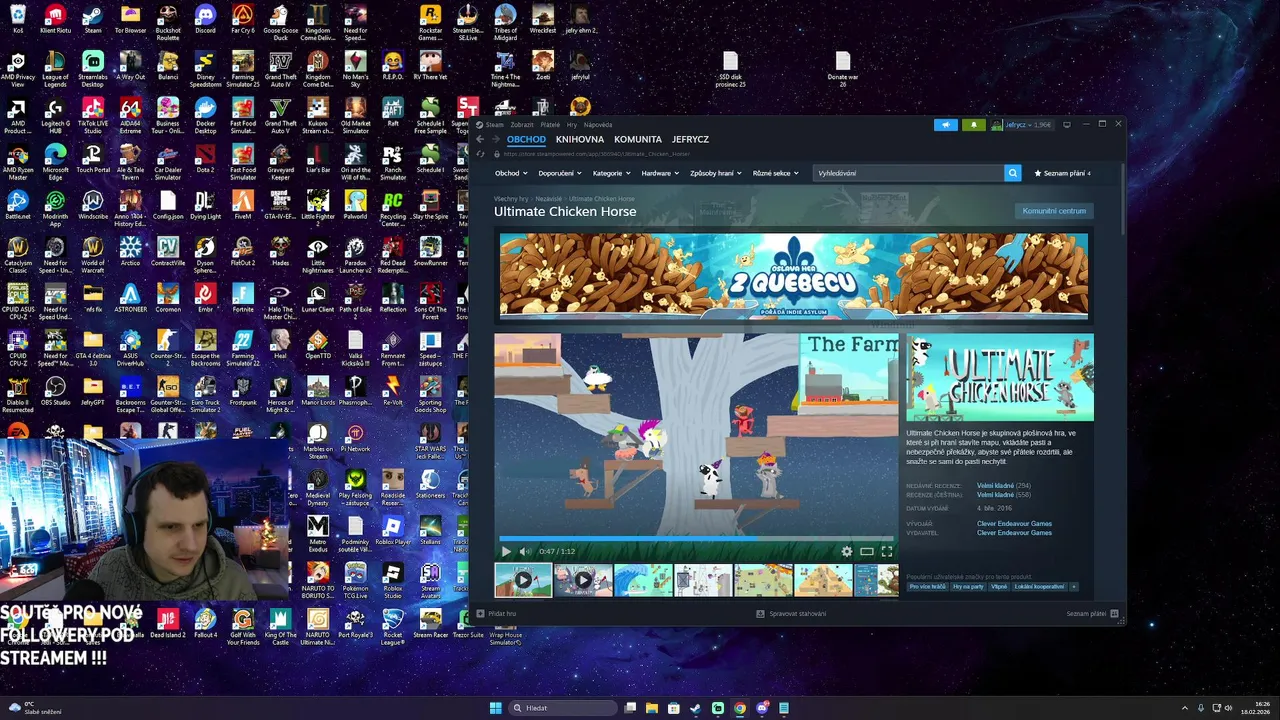The image size is (1280, 720).
Task: Switch trailer to theater mode icon
Action: pos(867,551)
